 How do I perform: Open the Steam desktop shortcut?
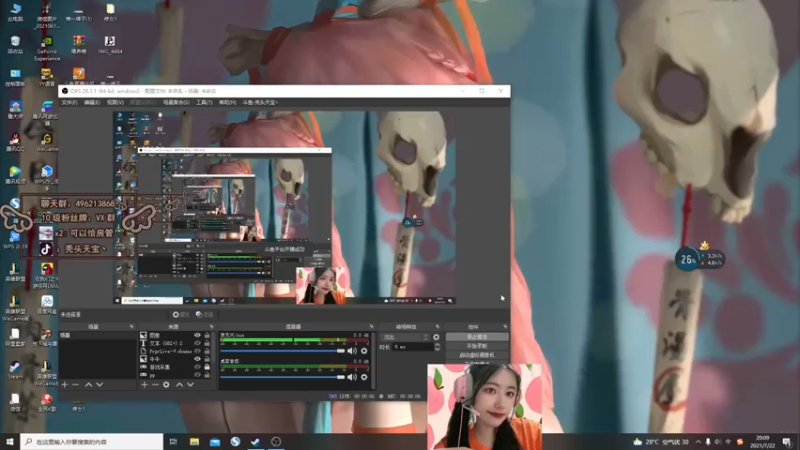pyautogui.click(x=15, y=370)
